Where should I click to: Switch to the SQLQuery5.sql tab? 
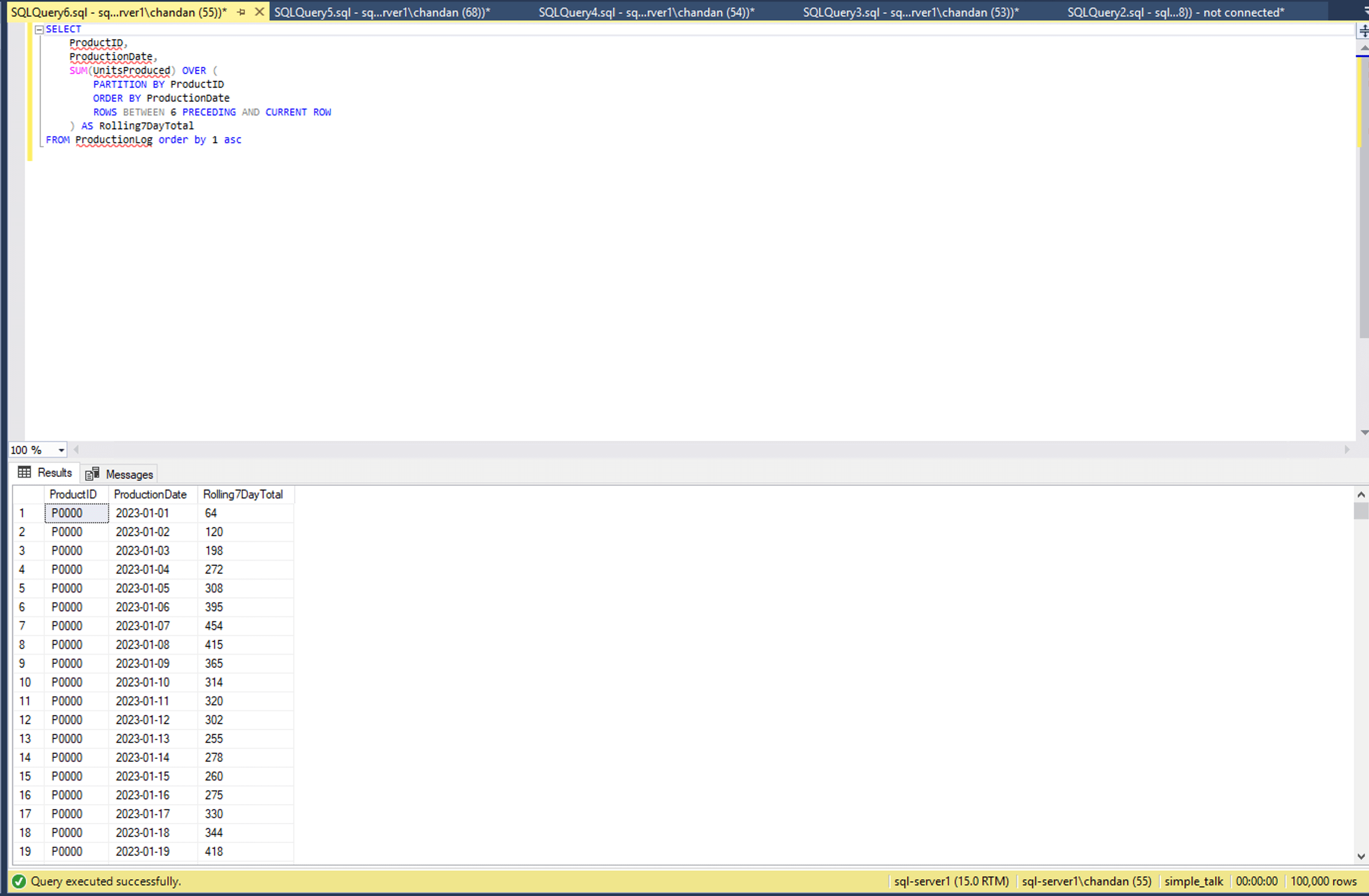pyautogui.click(x=382, y=12)
